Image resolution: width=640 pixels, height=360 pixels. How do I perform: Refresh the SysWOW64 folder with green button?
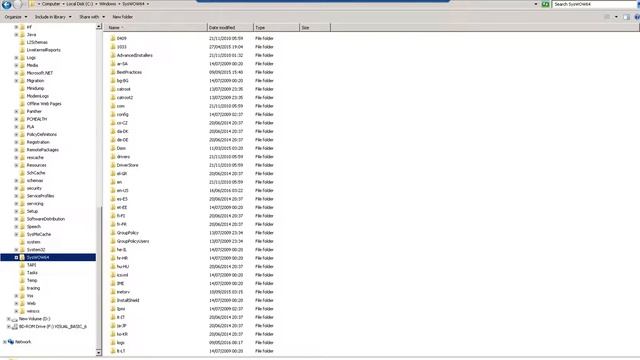545,4
